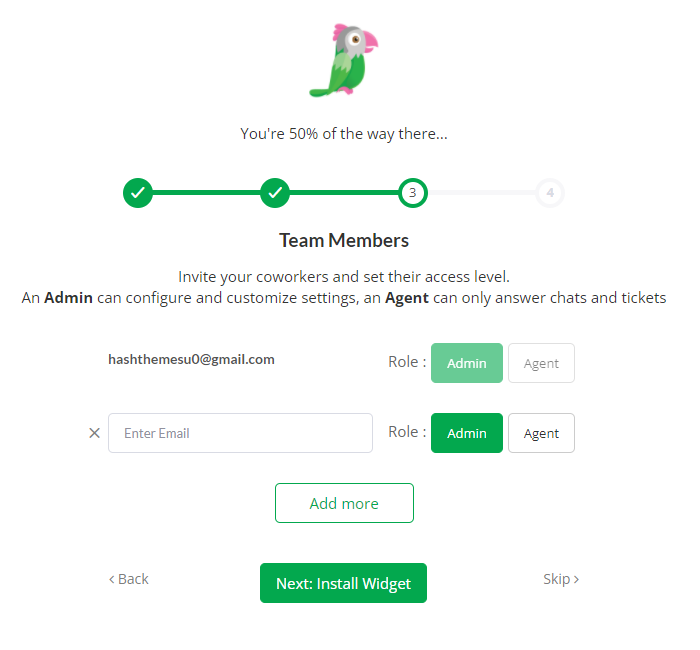Image resolution: width=700 pixels, height=650 pixels.
Task: Choose Agent role for the new email row
Action: coord(542,433)
